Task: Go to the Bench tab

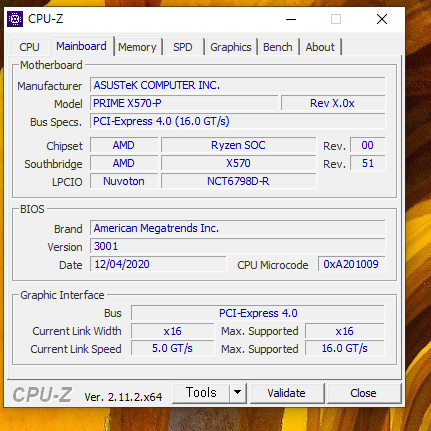Action: (278, 47)
